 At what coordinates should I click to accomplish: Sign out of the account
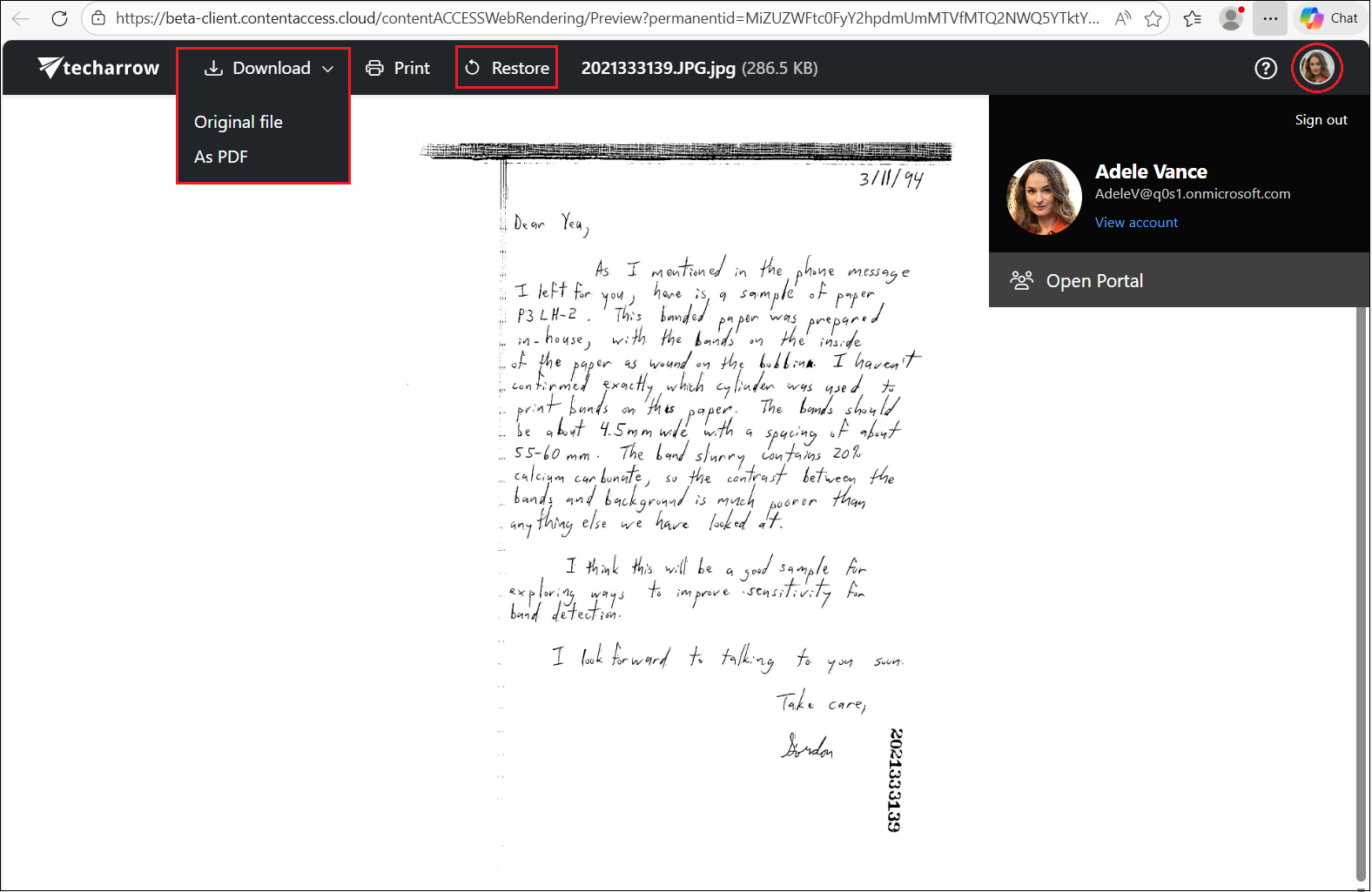click(1321, 120)
